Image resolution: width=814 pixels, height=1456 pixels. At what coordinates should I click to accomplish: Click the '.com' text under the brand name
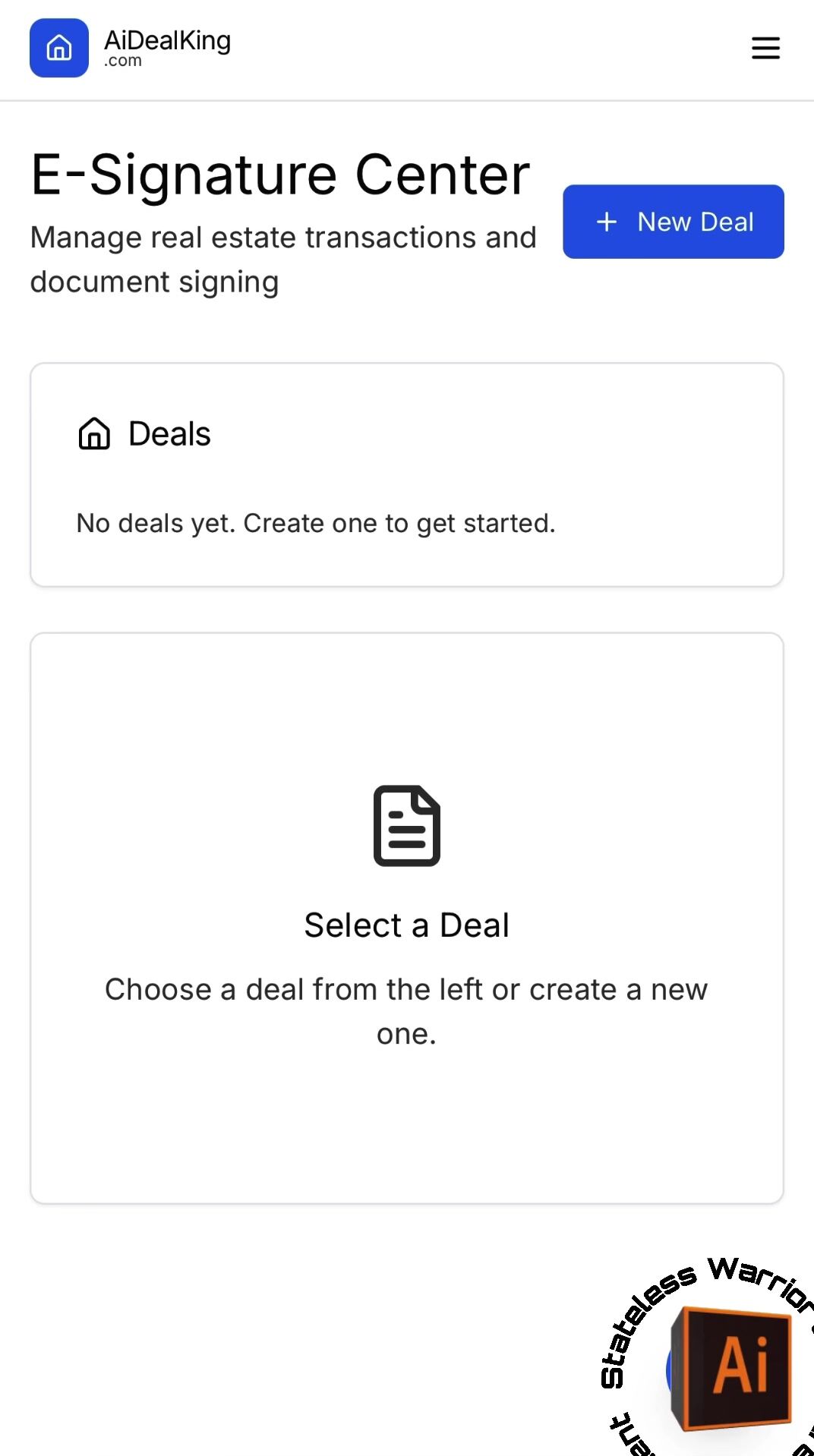(x=123, y=61)
